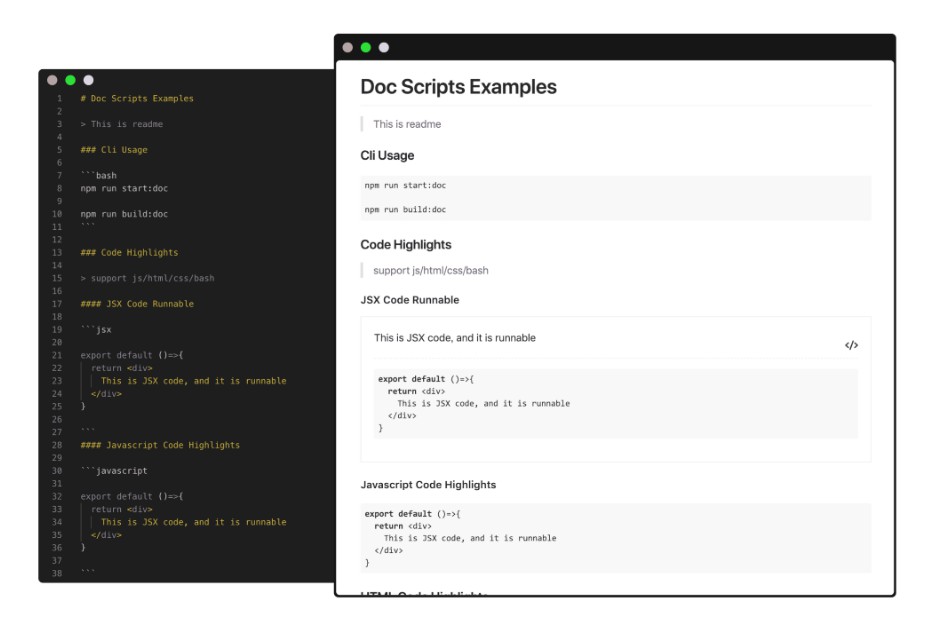Click the white right button in the editor window

[88, 80]
